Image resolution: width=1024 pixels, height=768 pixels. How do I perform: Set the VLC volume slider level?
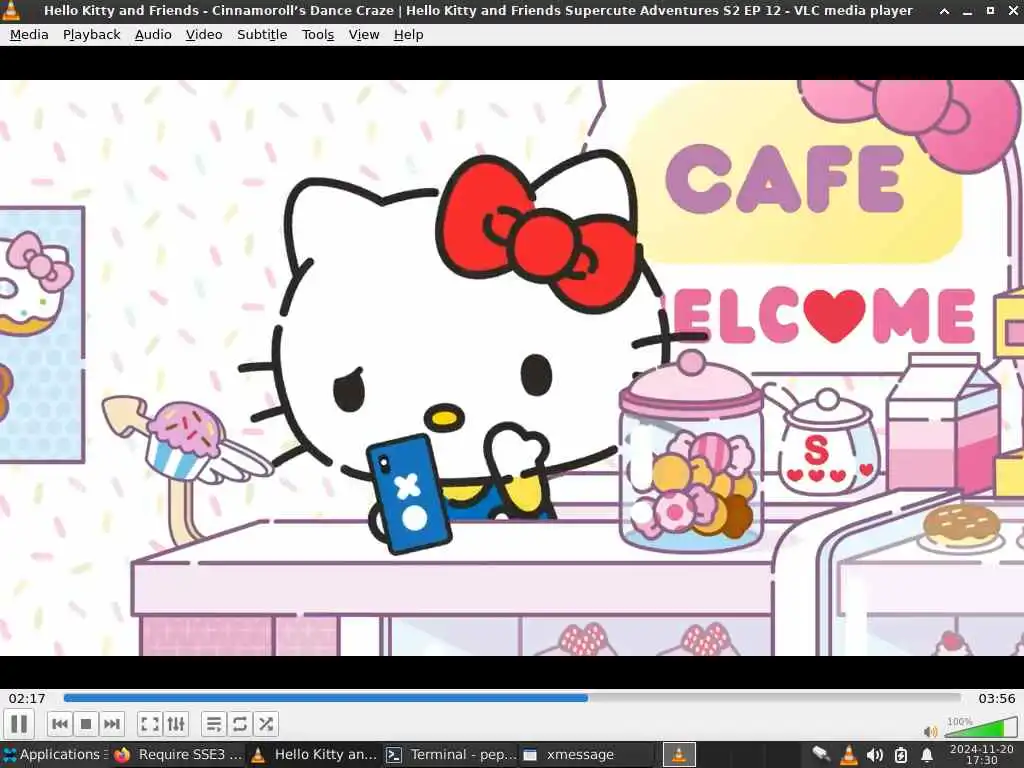981,728
